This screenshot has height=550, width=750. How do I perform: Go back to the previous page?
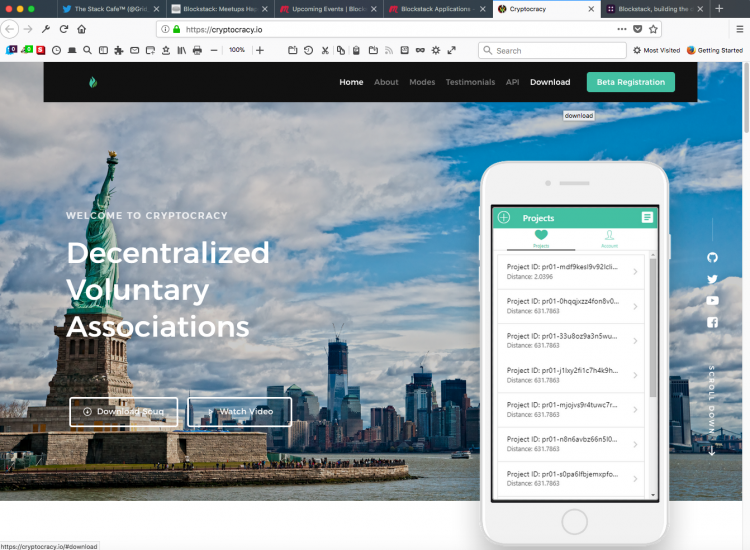pos(10,30)
